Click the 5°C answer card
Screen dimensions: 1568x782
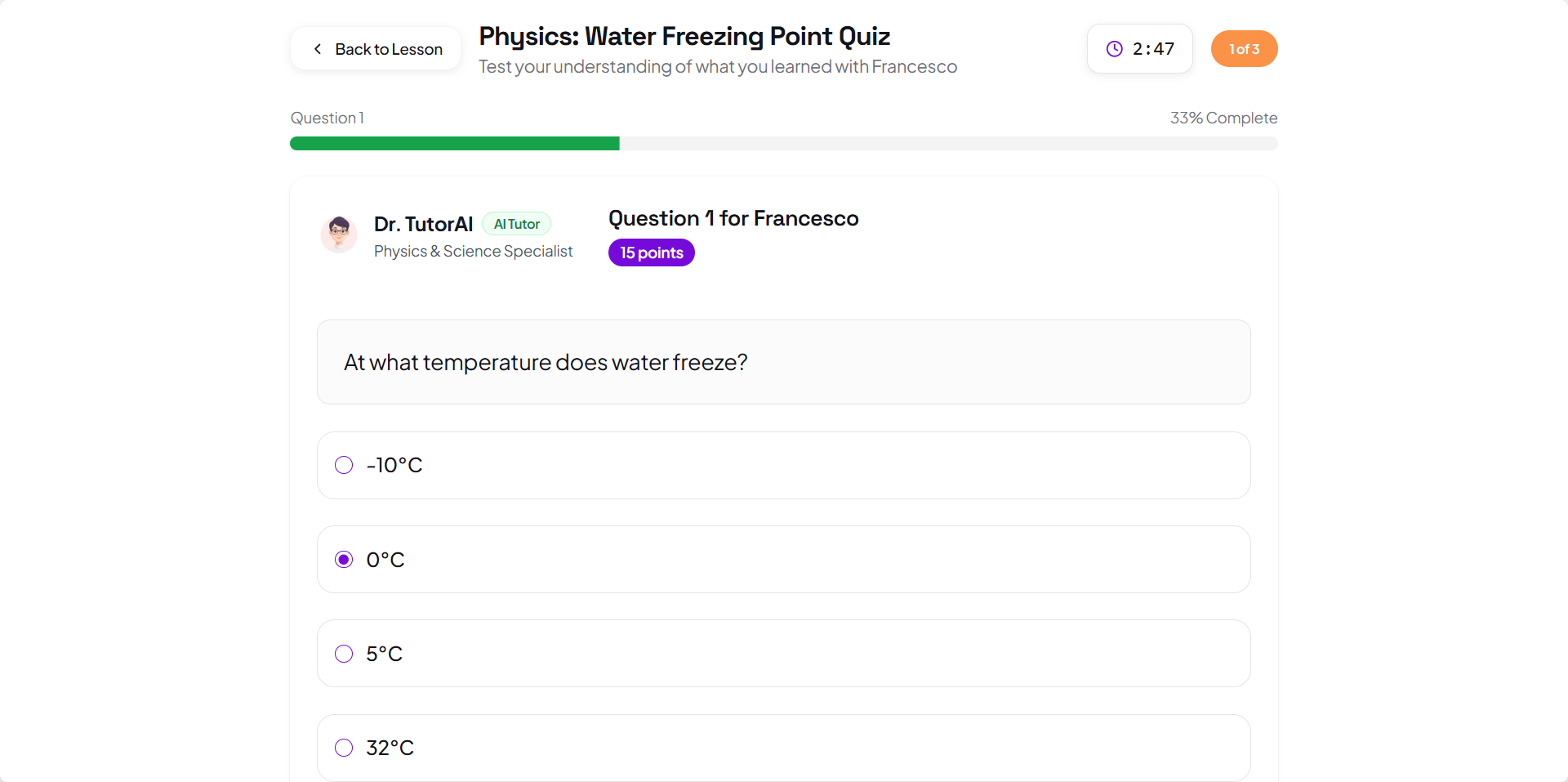[x=783, y=654]
